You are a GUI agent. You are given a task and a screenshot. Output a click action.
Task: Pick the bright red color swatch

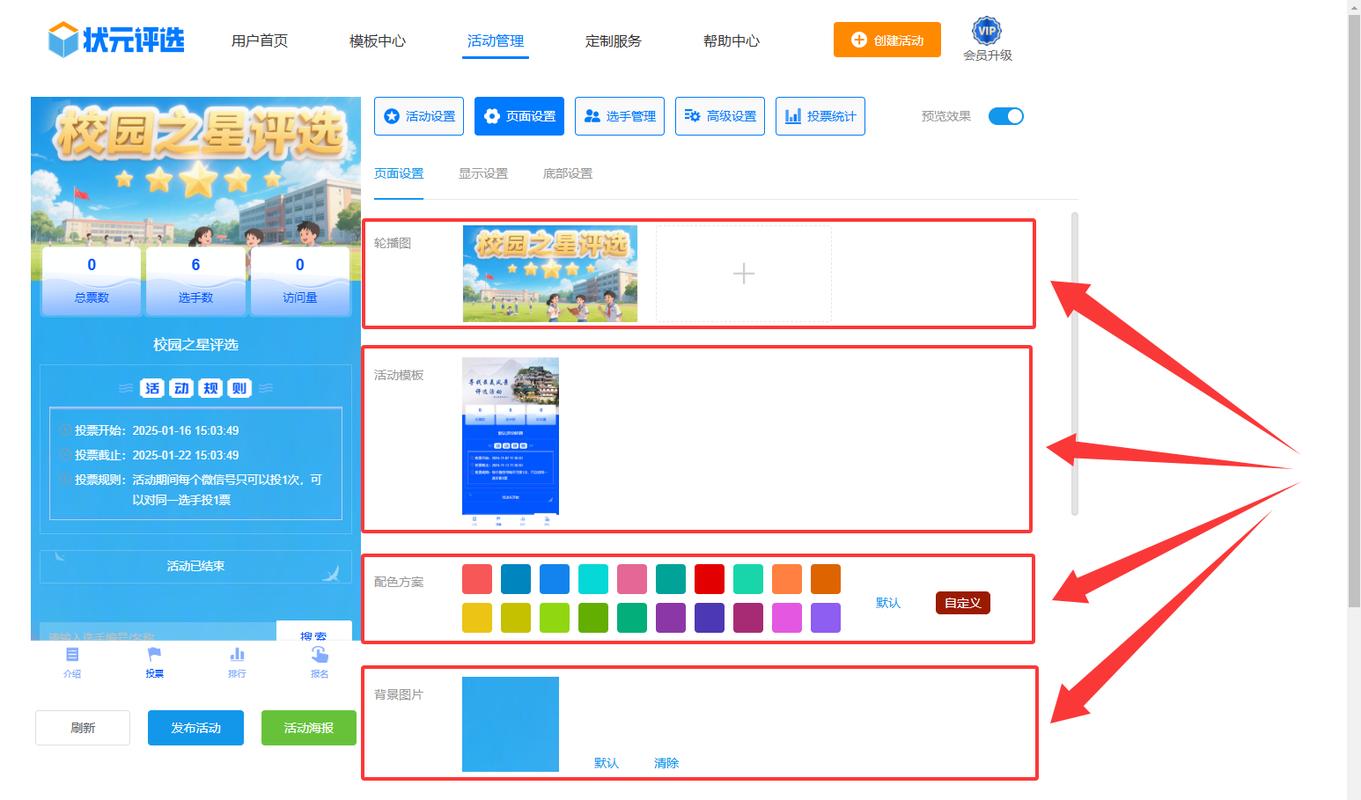[x=709, y=579]
